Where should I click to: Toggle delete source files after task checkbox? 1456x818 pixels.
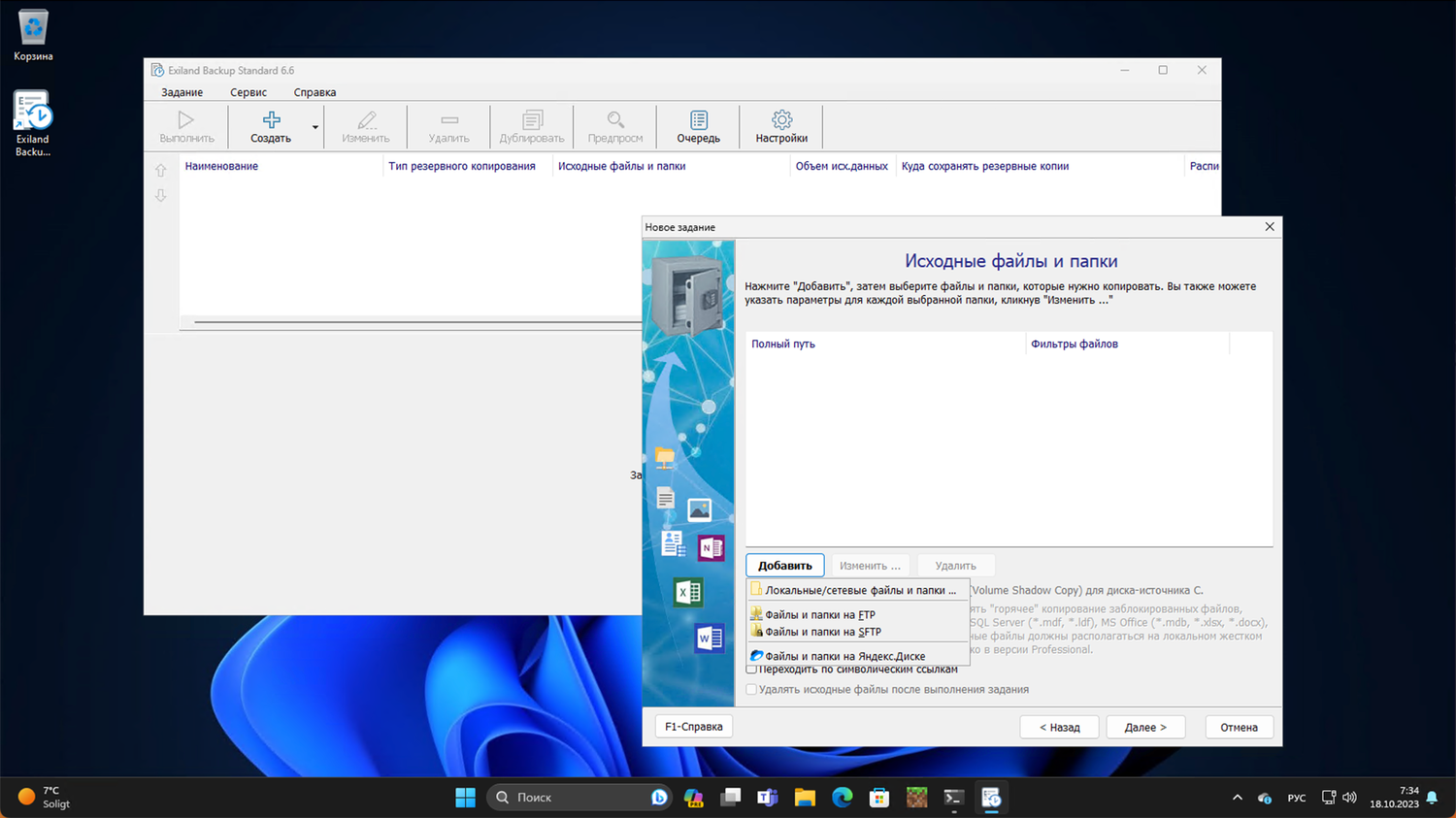pos(751,690)
